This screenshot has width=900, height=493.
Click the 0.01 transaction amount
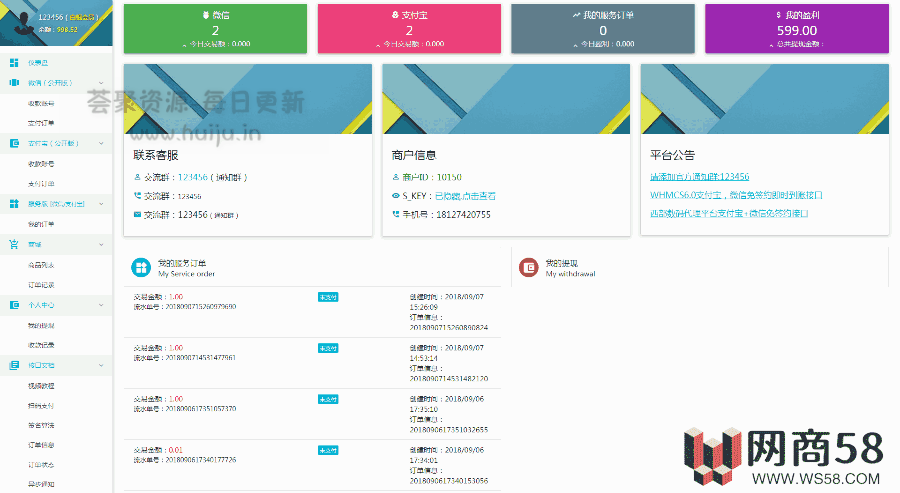tap(176, 450)
